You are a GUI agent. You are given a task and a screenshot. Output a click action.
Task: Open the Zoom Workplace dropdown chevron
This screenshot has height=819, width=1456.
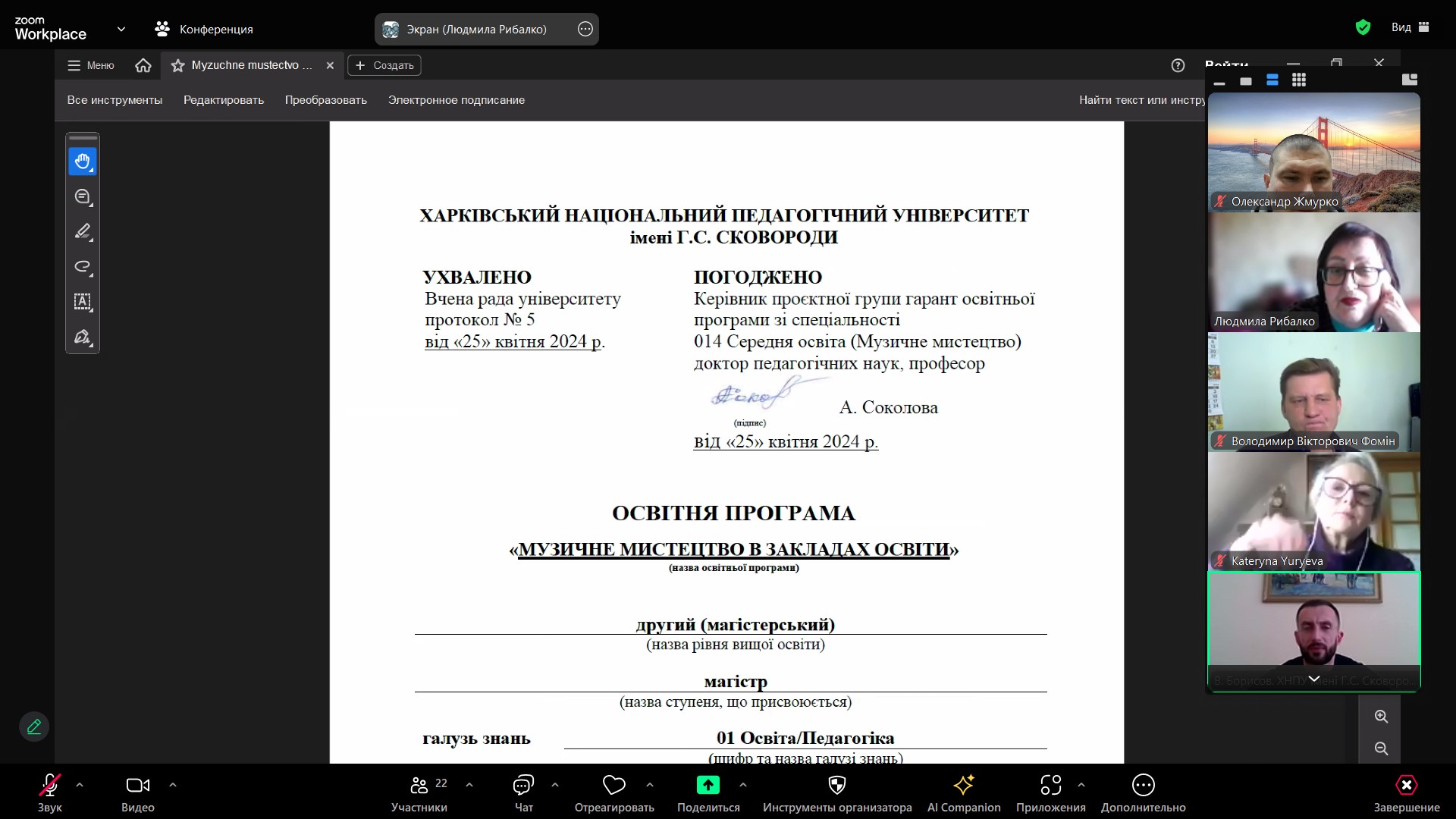coord(121,30)
